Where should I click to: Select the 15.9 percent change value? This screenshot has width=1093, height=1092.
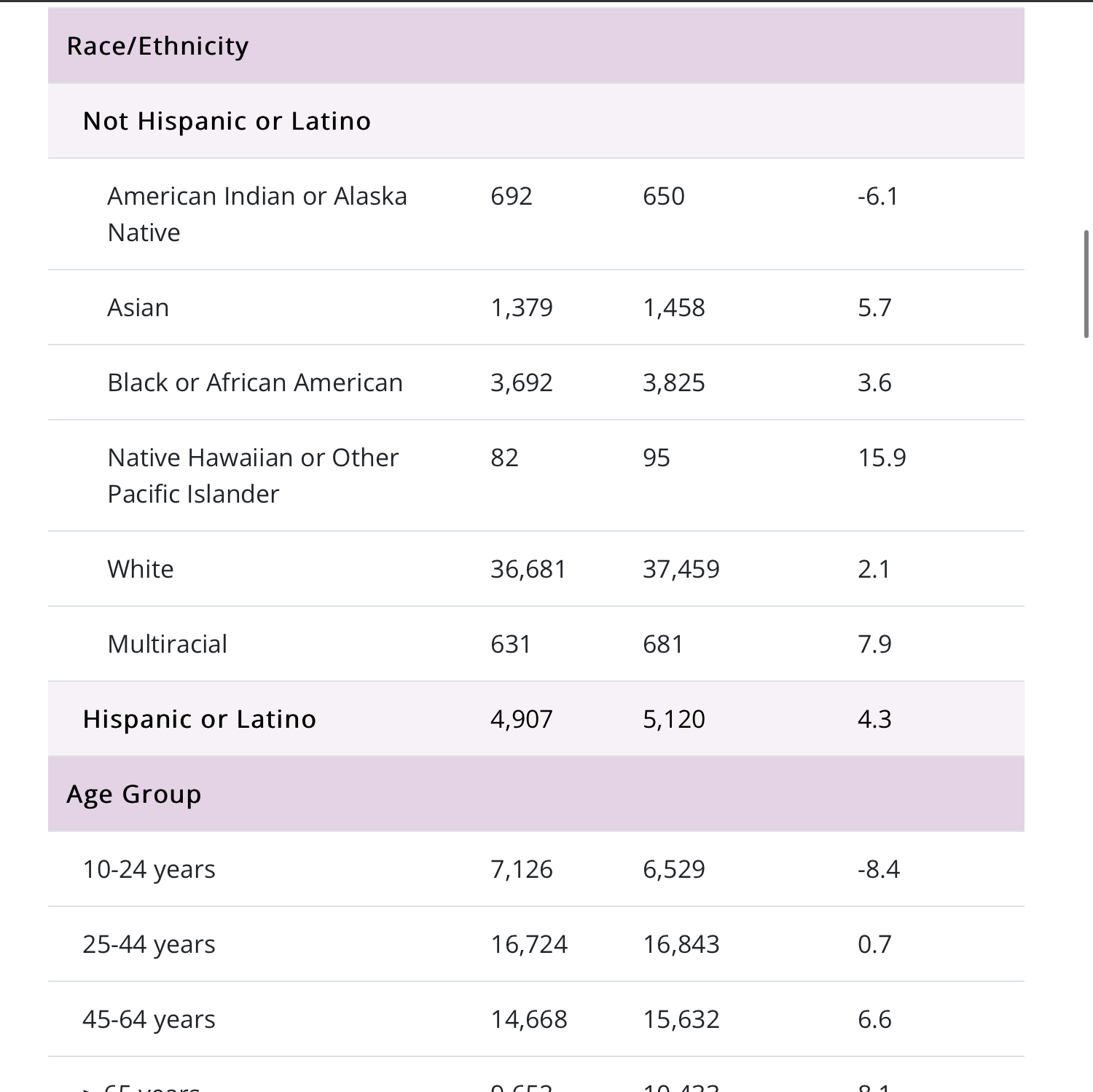click(882, 457)
